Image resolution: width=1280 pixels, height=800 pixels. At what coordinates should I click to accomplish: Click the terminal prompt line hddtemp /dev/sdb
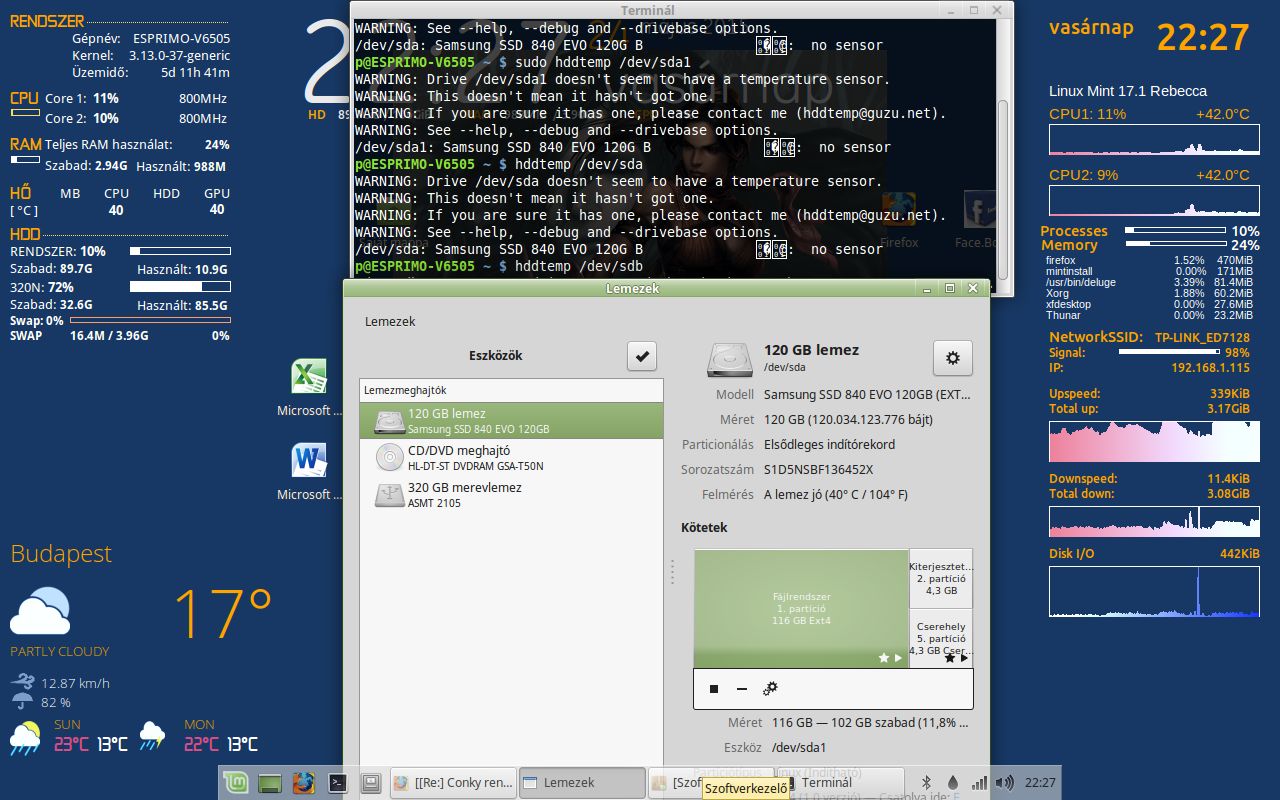pos(499,266)
